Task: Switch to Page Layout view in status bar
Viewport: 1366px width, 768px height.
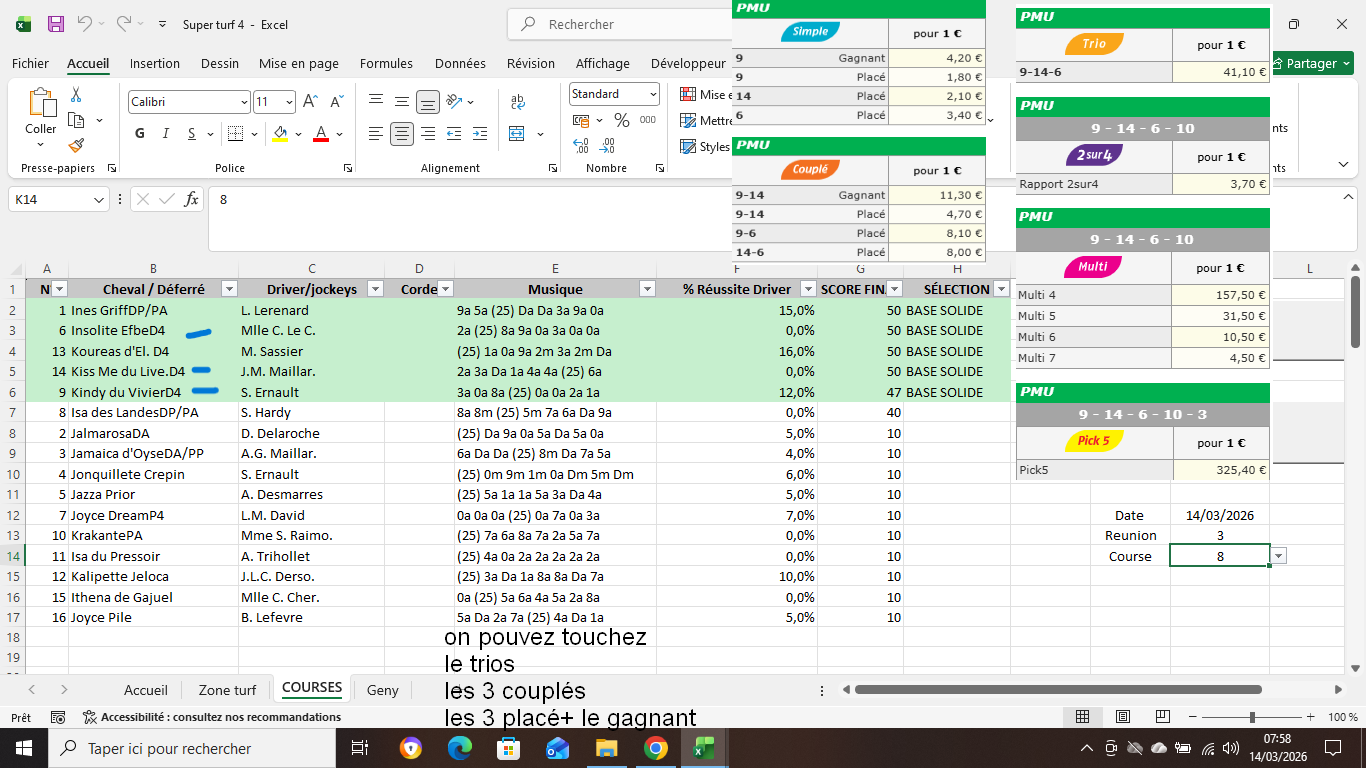Action: [x=1124, y=717]
